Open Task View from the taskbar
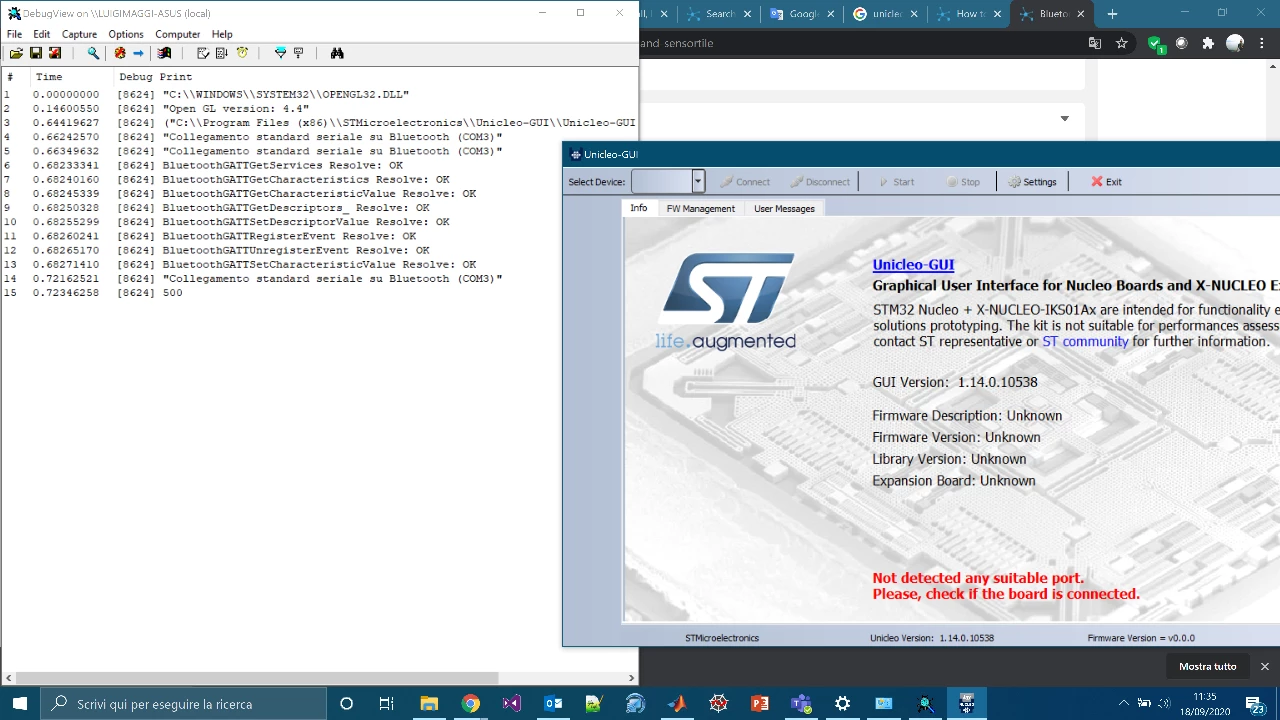 [x=386, y=703]
